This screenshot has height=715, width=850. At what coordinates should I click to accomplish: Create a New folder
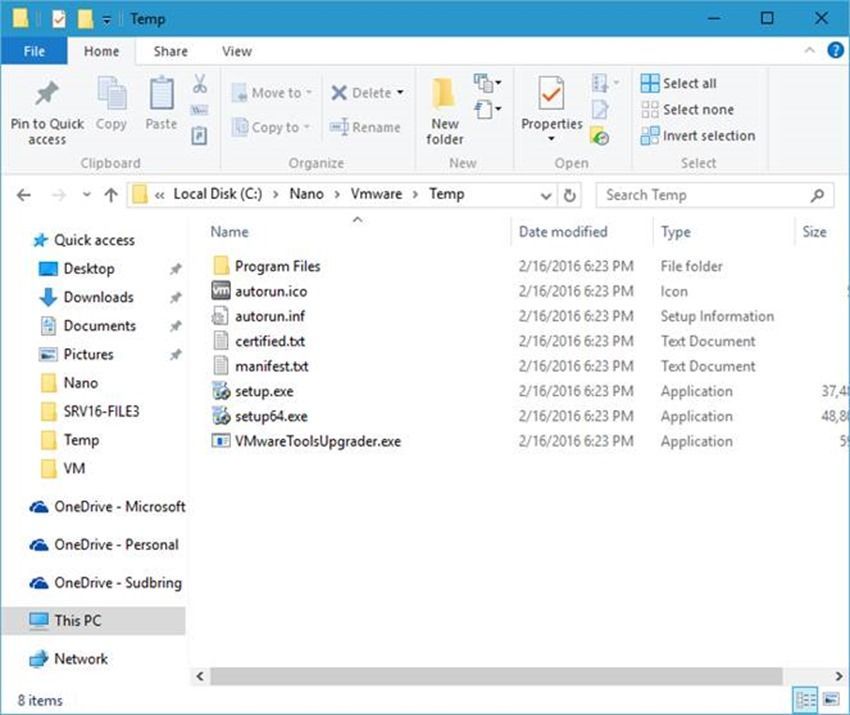click(445, 111)
